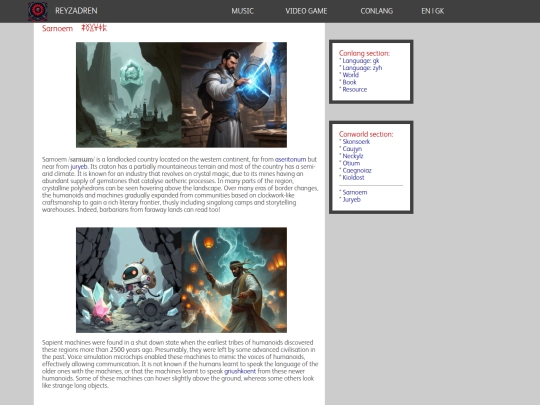Click the conlang script glyphs beside Sarnoem title
The height and width of the screenshot is (405, 540).
[94, 28]
